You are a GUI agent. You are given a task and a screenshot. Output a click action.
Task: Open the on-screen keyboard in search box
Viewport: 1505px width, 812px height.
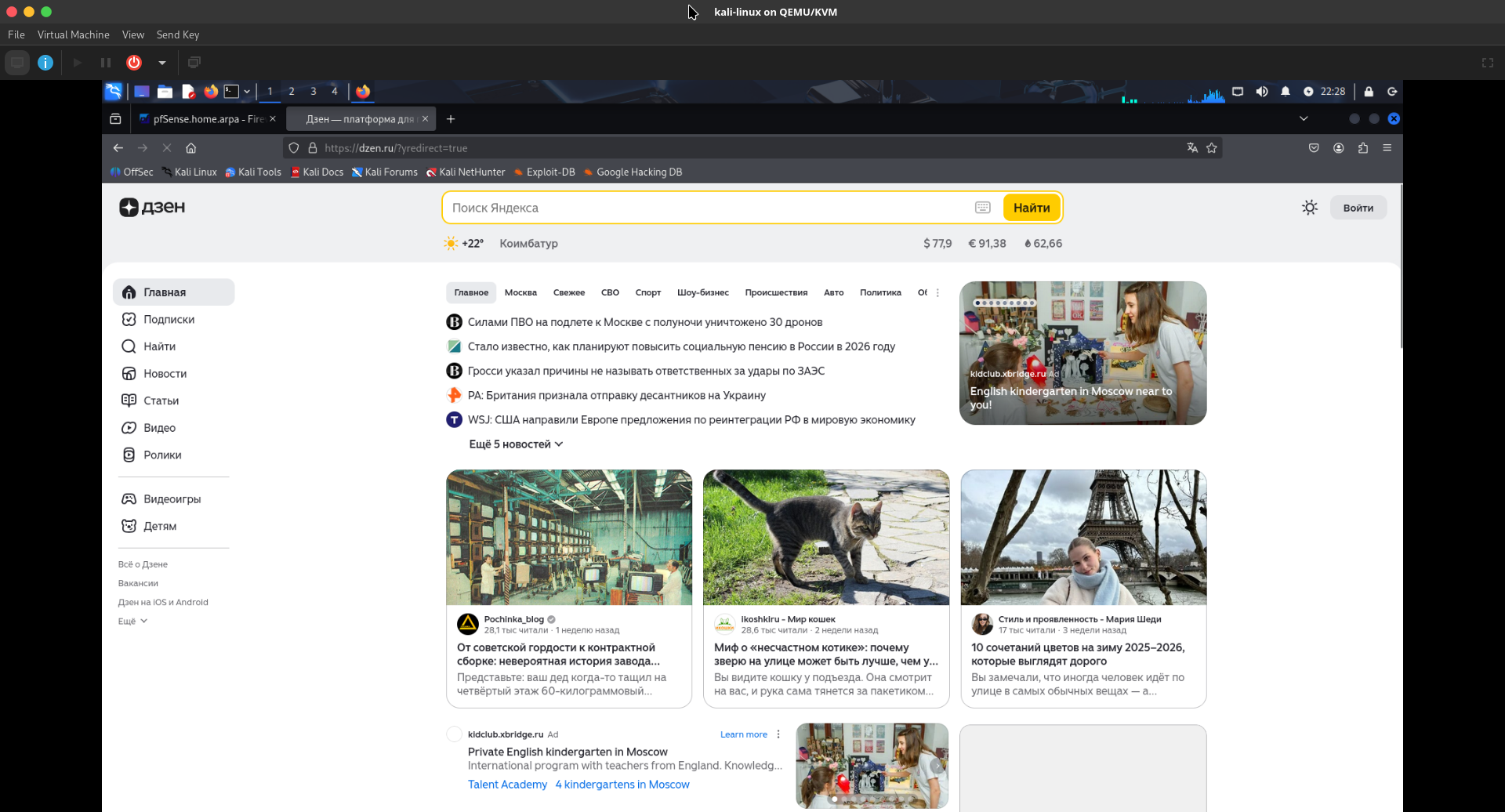click(982, 208)
